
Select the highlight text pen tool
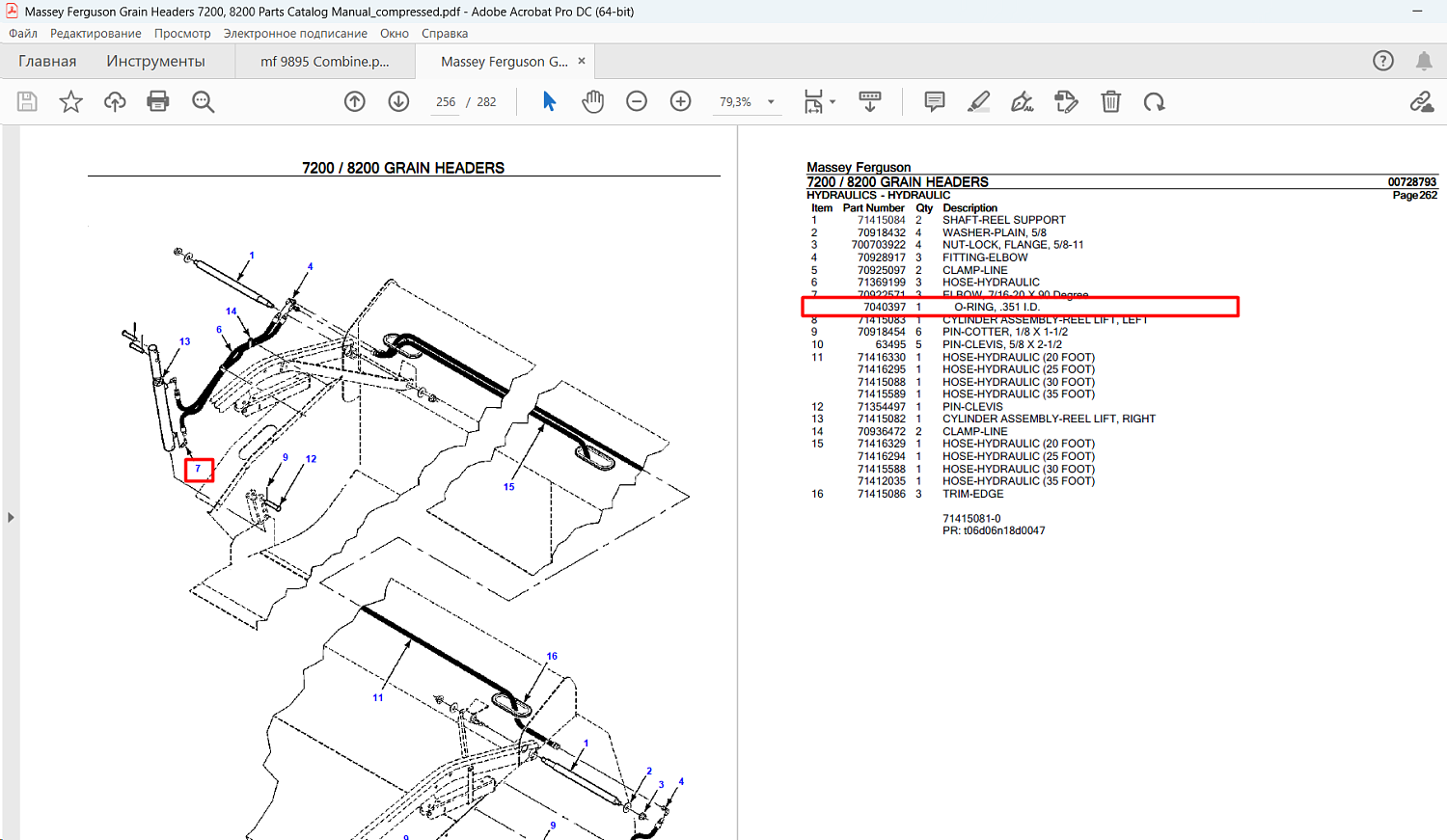978,101
